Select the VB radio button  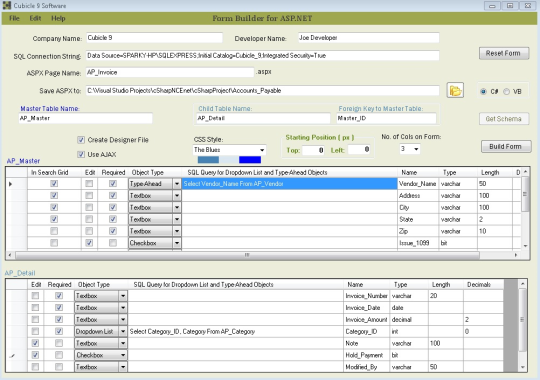pyautogui.click(x=506, y=92)
